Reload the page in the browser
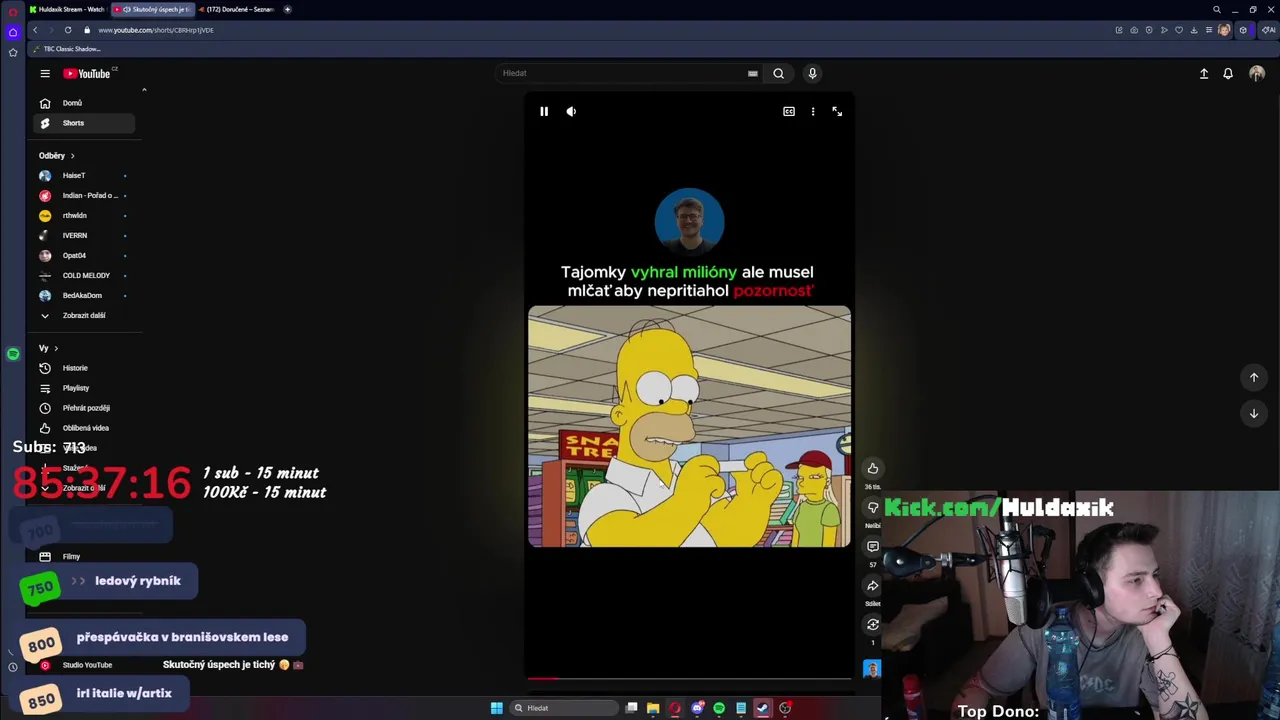This screenshot has height=720, width=1280. pyautogui.click(x=68, y=30)
